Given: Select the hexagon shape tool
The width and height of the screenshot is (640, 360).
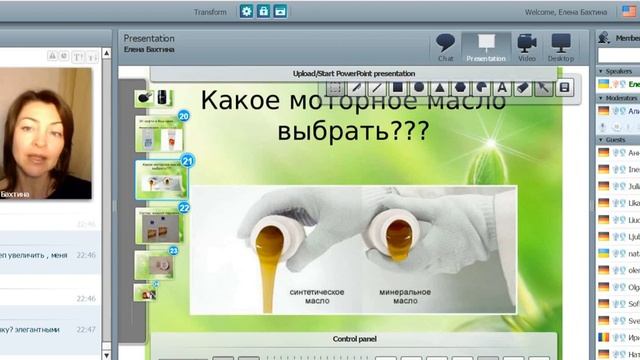Looking at the screenshot, I should (460, 87).
